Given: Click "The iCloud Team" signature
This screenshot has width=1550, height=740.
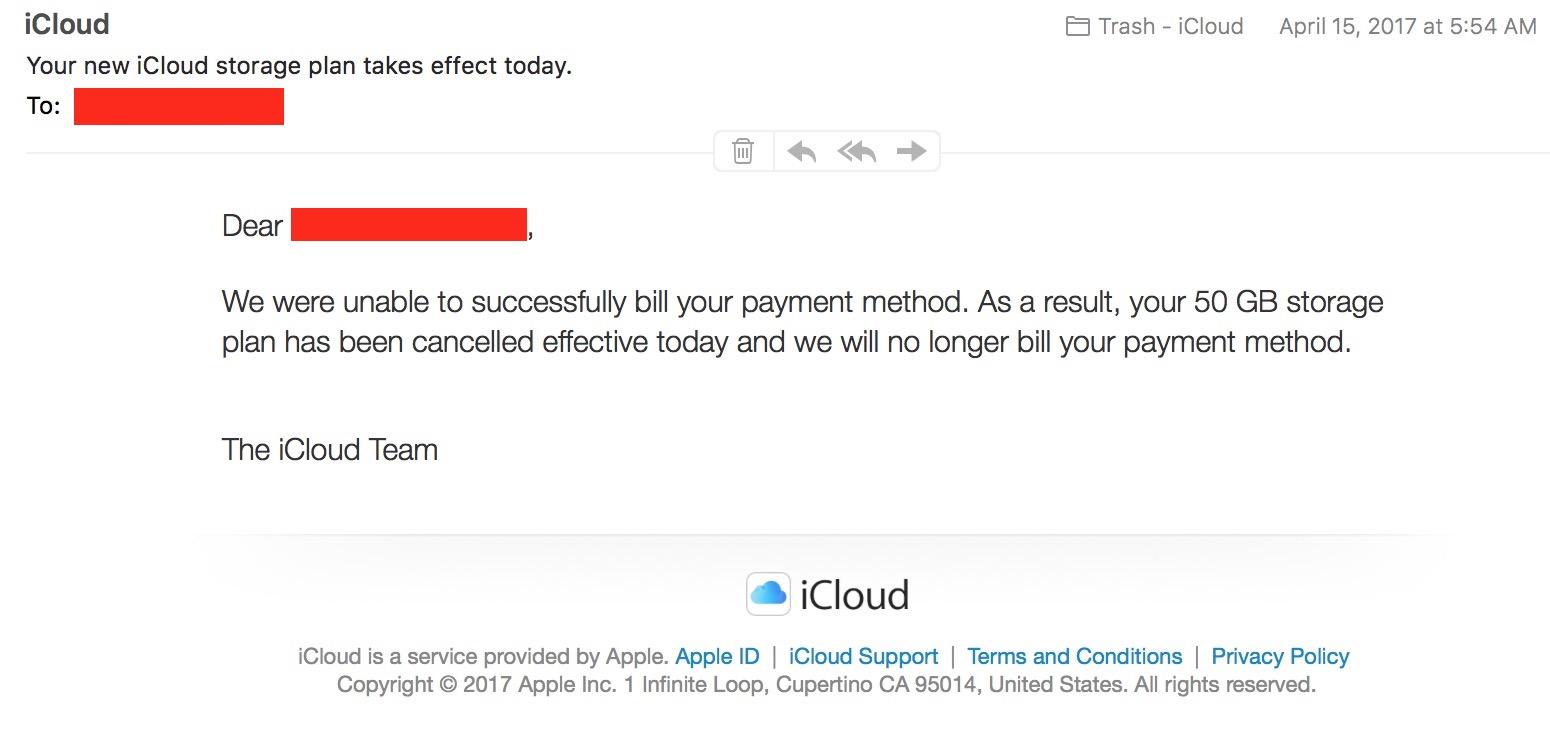Looking at the screenshot, I should point(330,450).
